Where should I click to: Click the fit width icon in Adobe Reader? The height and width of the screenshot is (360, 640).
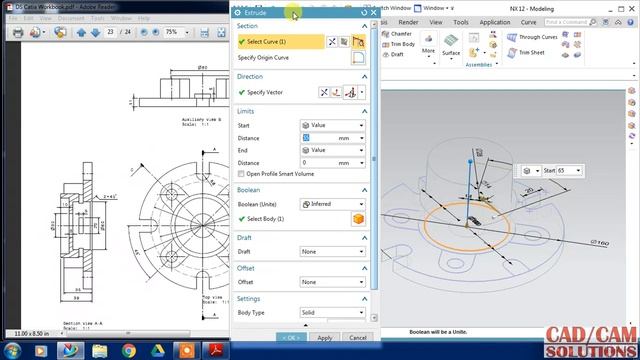tap(204, 33)
